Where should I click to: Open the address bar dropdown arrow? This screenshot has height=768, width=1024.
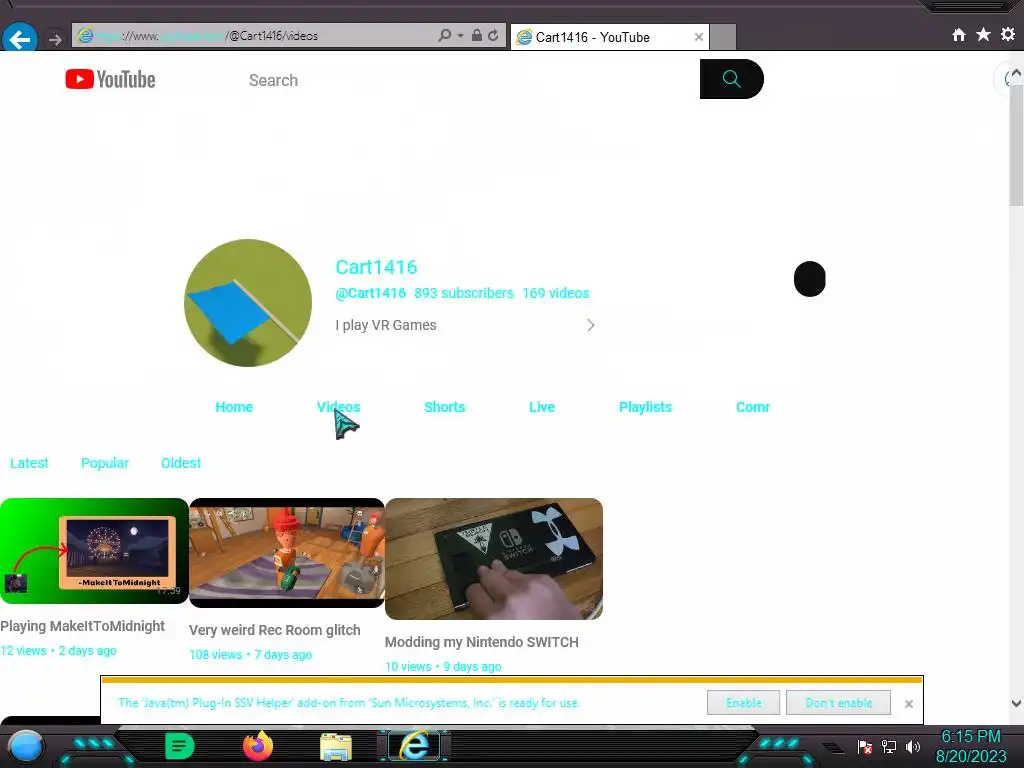coord(460,35)
